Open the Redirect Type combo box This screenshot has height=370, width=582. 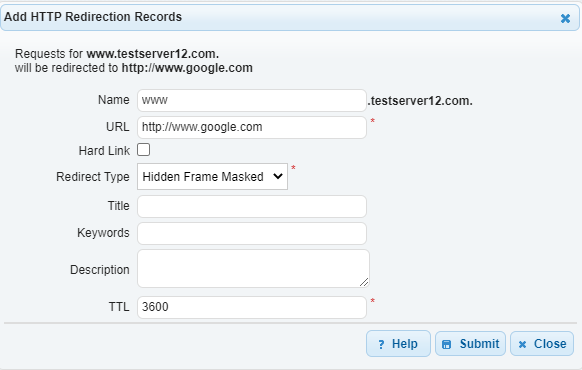[212, 177]
